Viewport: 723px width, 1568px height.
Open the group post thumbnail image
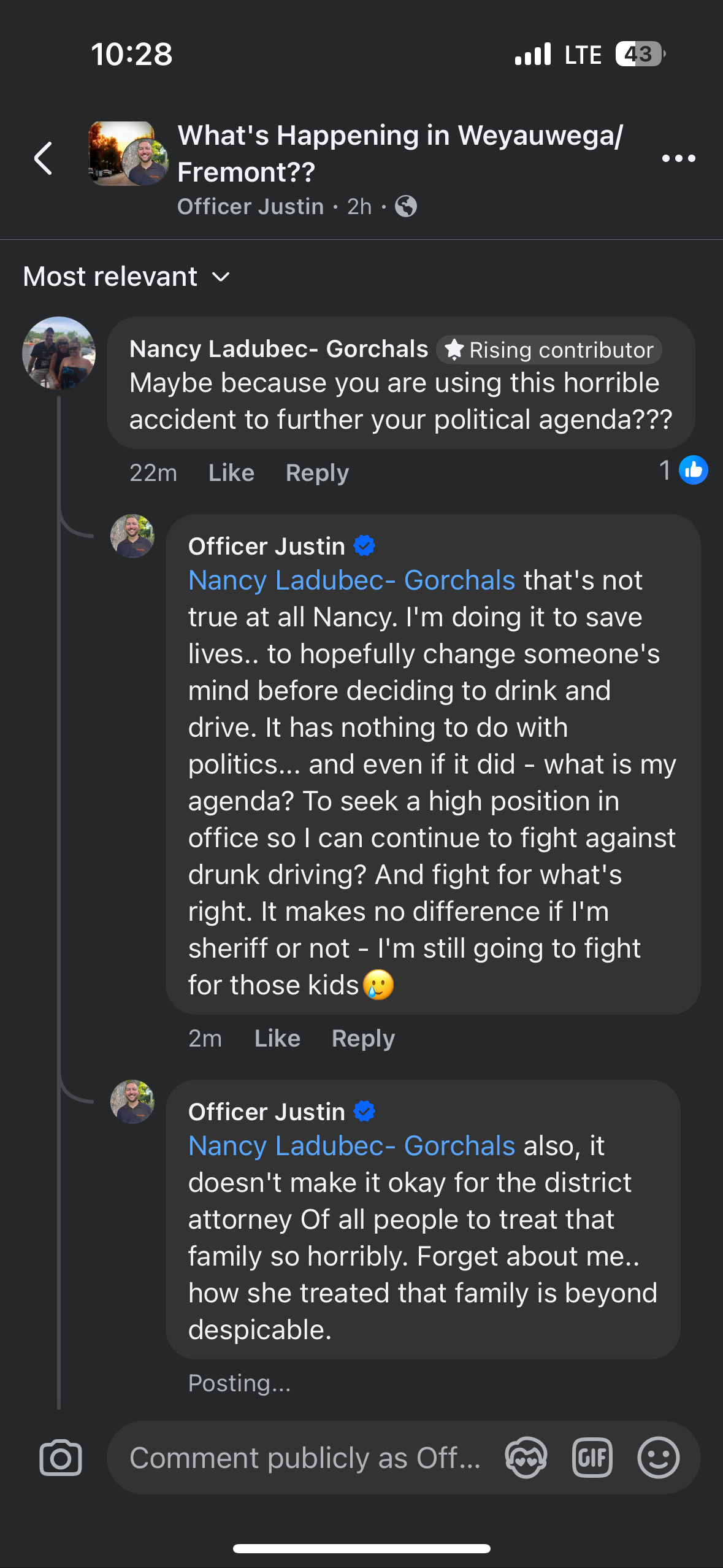coord(127,153)
